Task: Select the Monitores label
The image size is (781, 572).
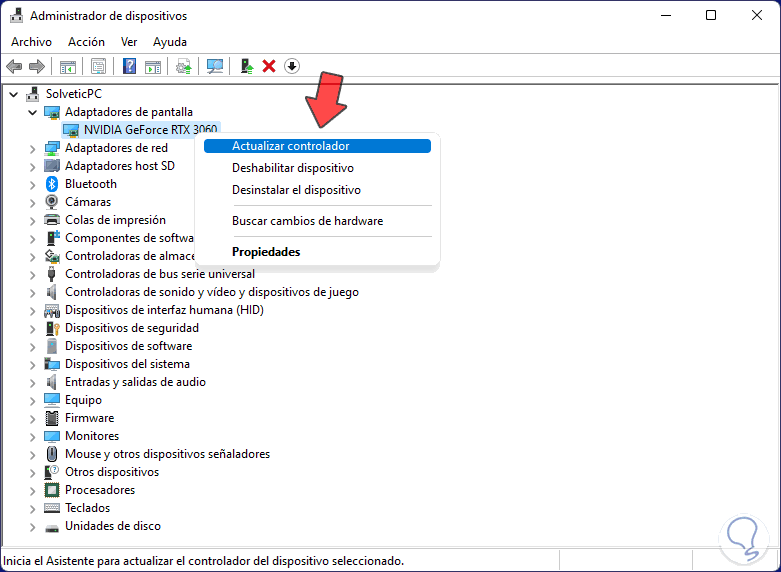Action: tap(92, 436)
